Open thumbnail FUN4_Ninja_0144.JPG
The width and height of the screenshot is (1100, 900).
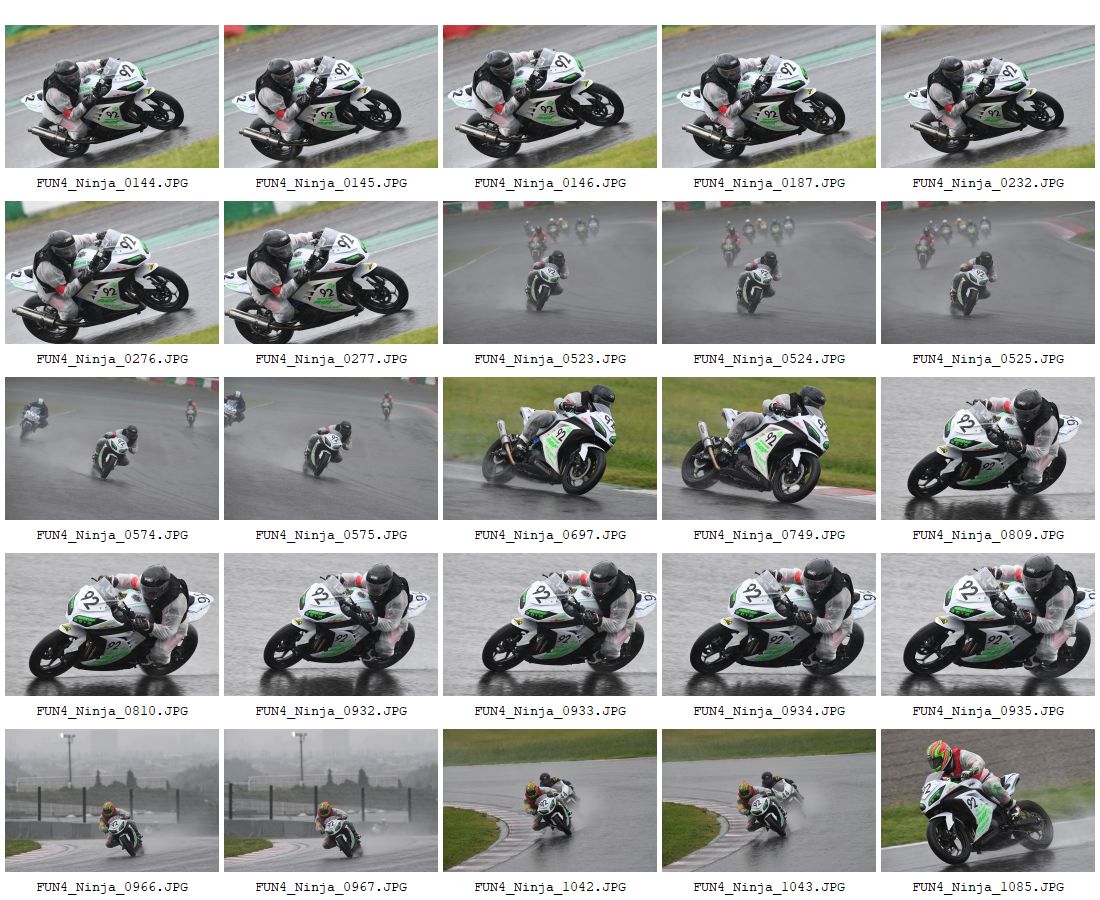[x=112, y=97]
